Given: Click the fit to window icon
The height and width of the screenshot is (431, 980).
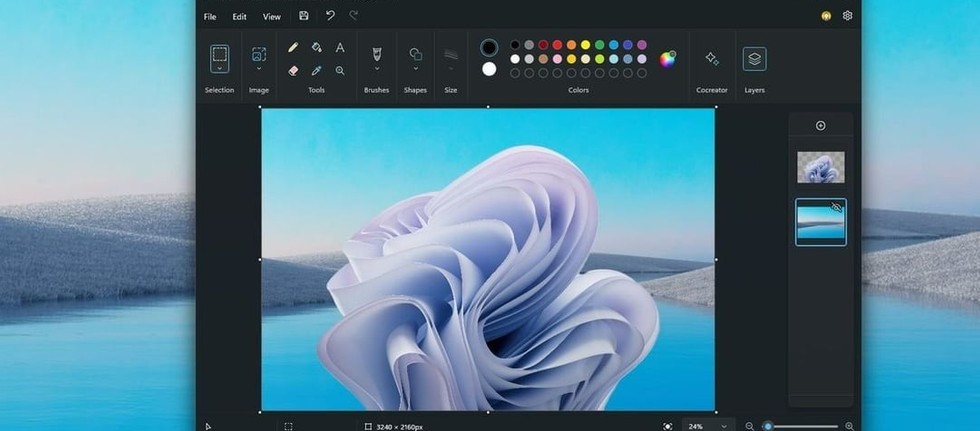Looking at the screenshot, I should 668,426.
